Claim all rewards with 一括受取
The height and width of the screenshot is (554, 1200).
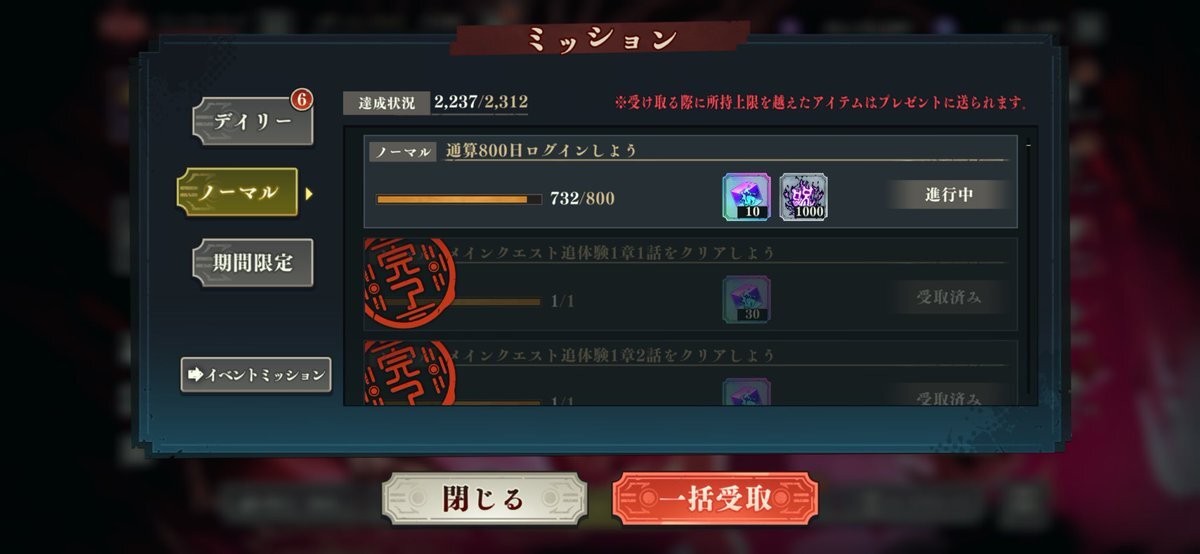coord(715,500)
